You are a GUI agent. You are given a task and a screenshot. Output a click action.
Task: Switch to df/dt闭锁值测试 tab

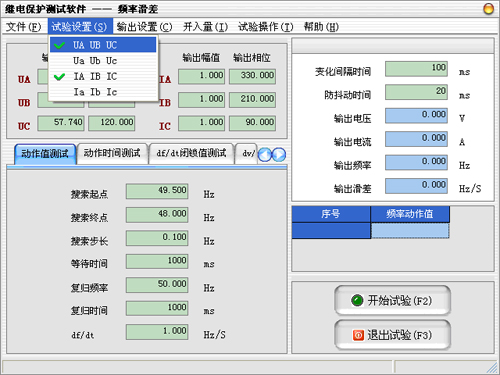[191, 154]
